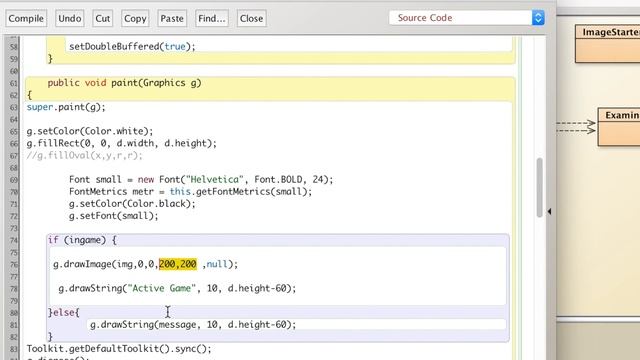Click line number 83 in gutter
Viewport: 640px width, 360px height.
[13, 349]
